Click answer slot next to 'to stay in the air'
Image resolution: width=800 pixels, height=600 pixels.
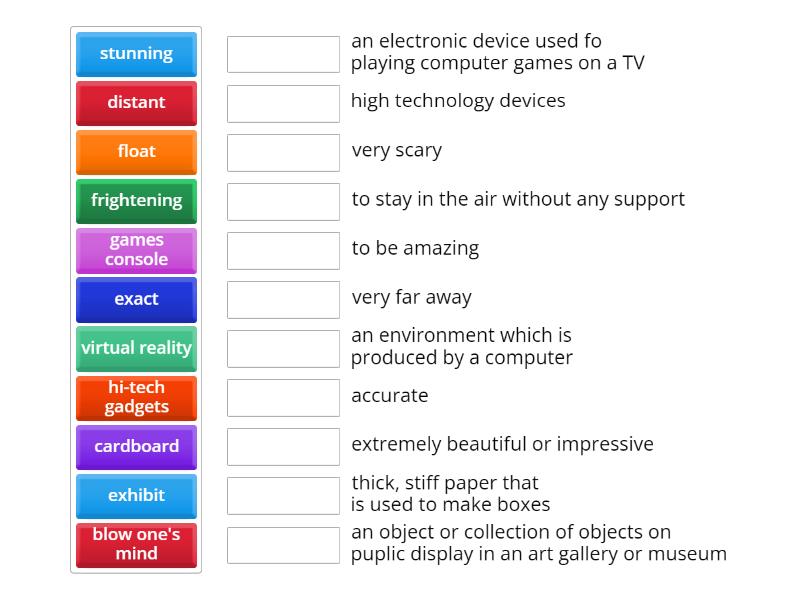283,201
